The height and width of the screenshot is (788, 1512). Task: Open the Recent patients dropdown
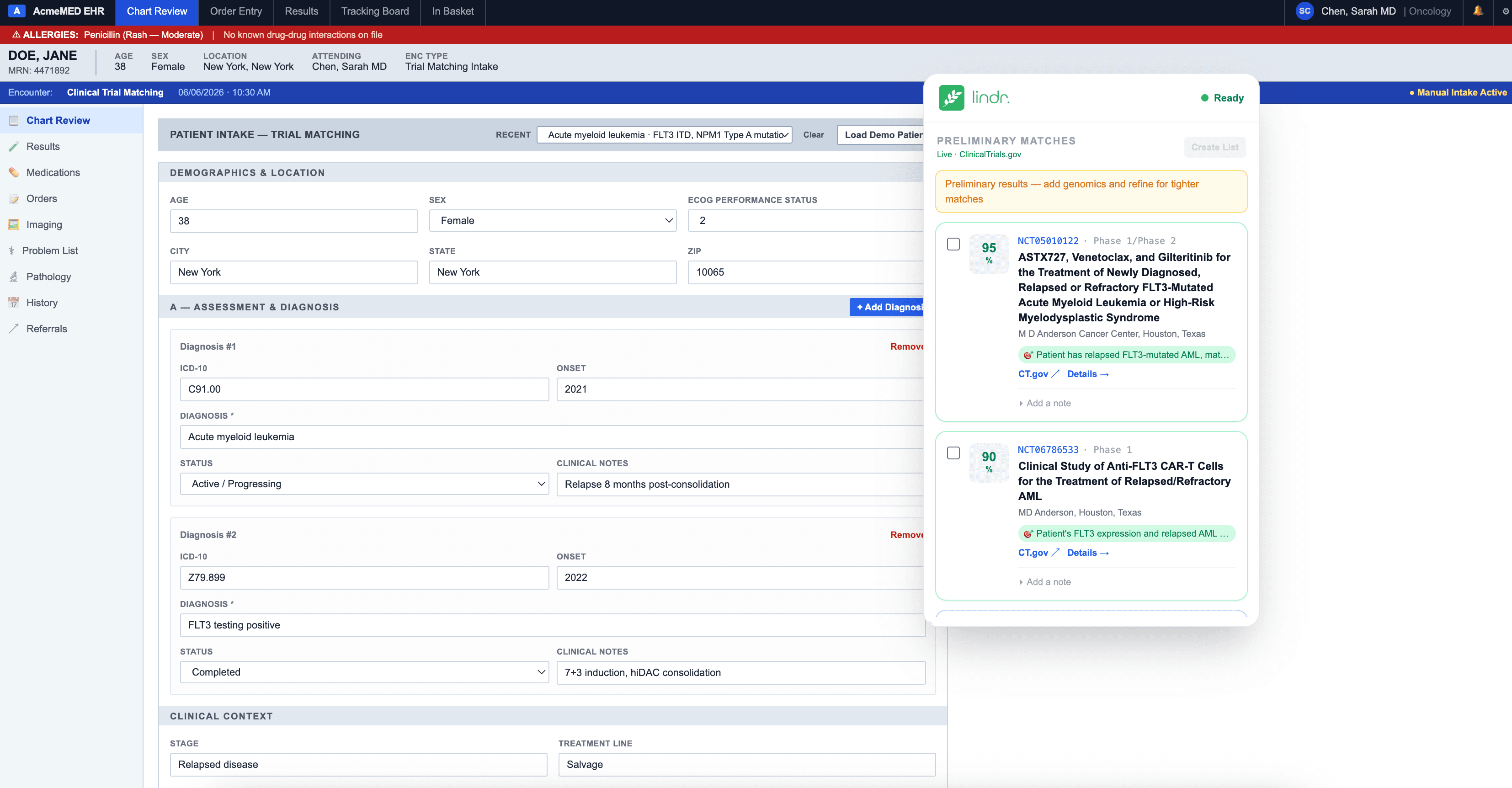tap(664, 135)
